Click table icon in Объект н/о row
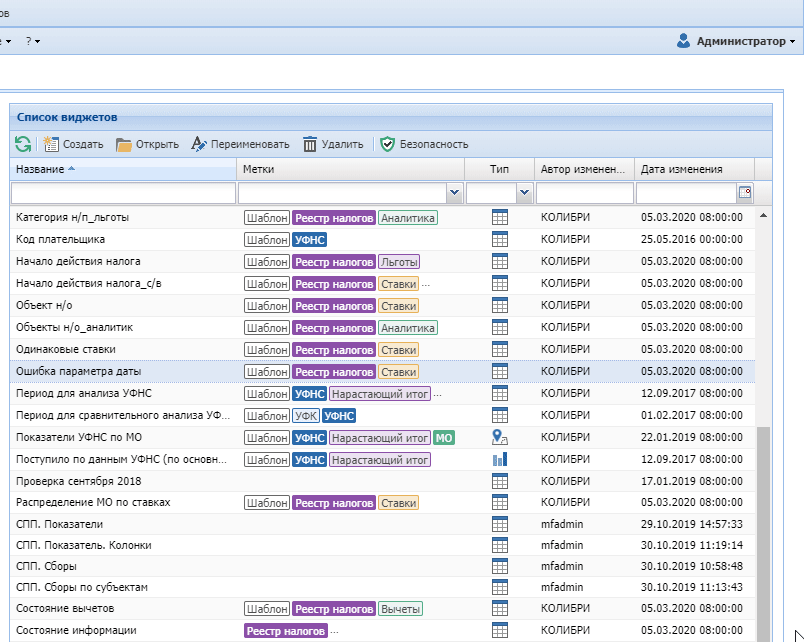 pos(499,306)
